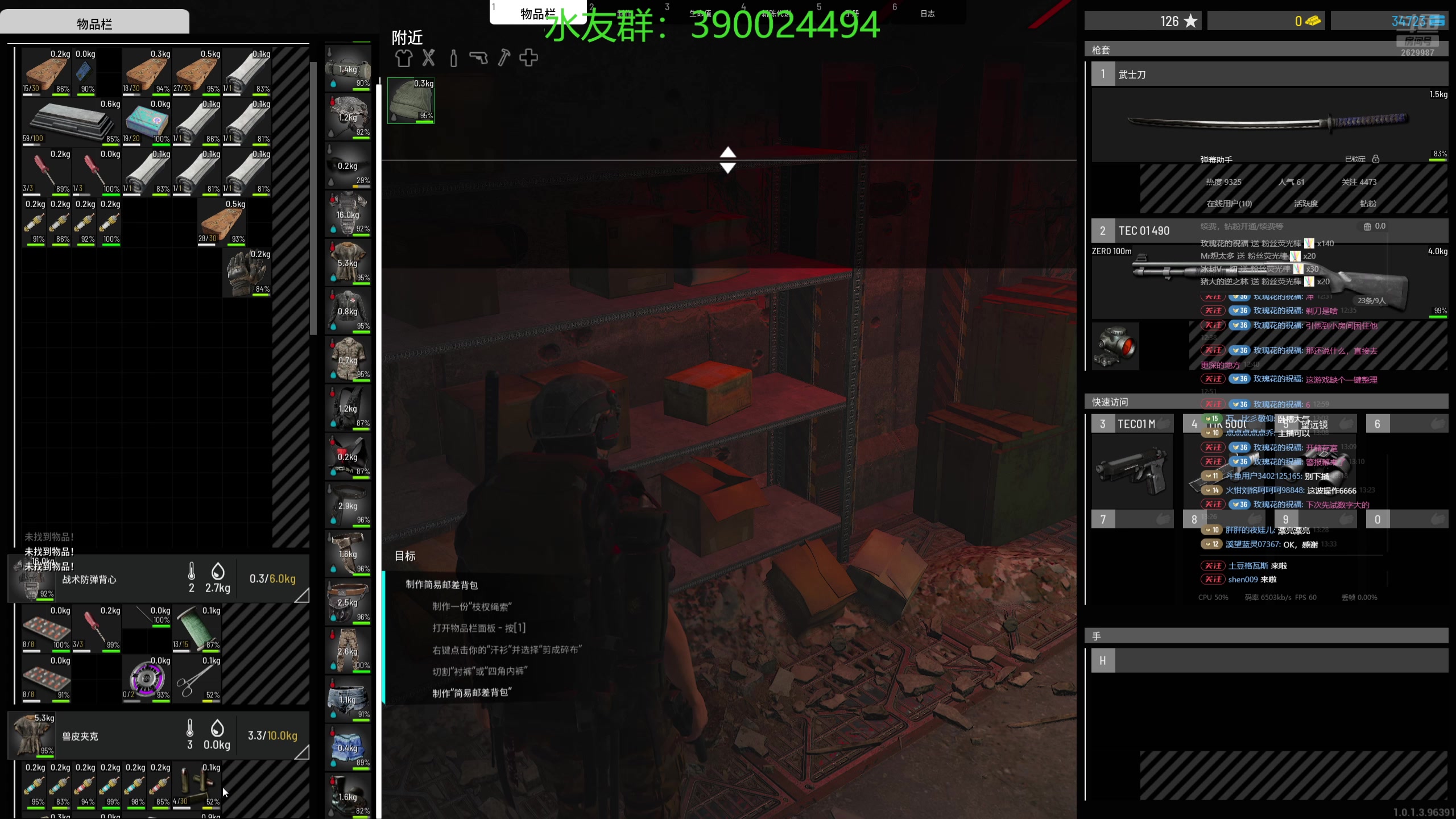Toggle the drinks filter bottle icon

pyautogui.click(x=453, y=58)
